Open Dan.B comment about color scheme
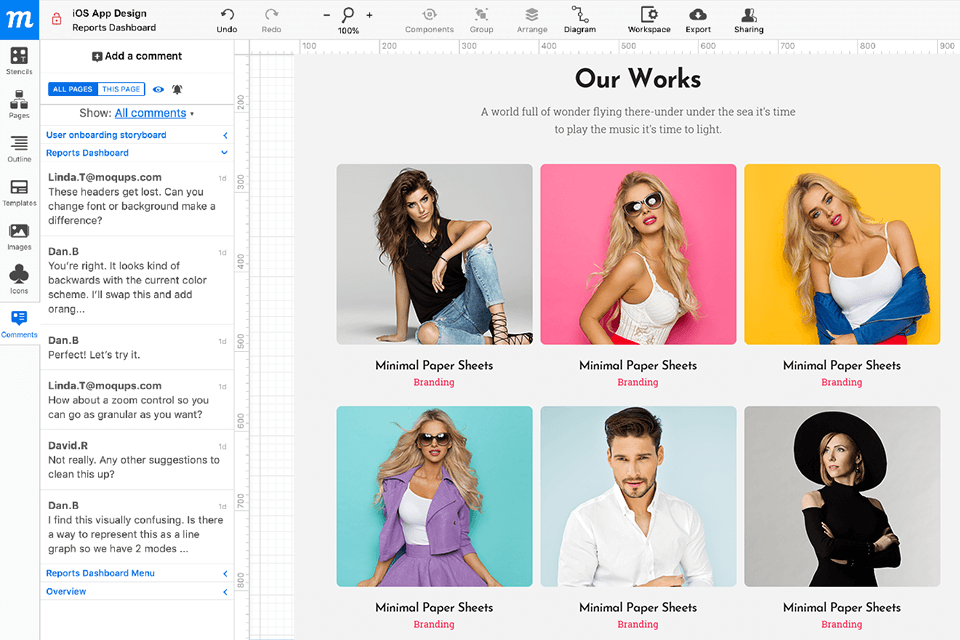 [137, 280]
